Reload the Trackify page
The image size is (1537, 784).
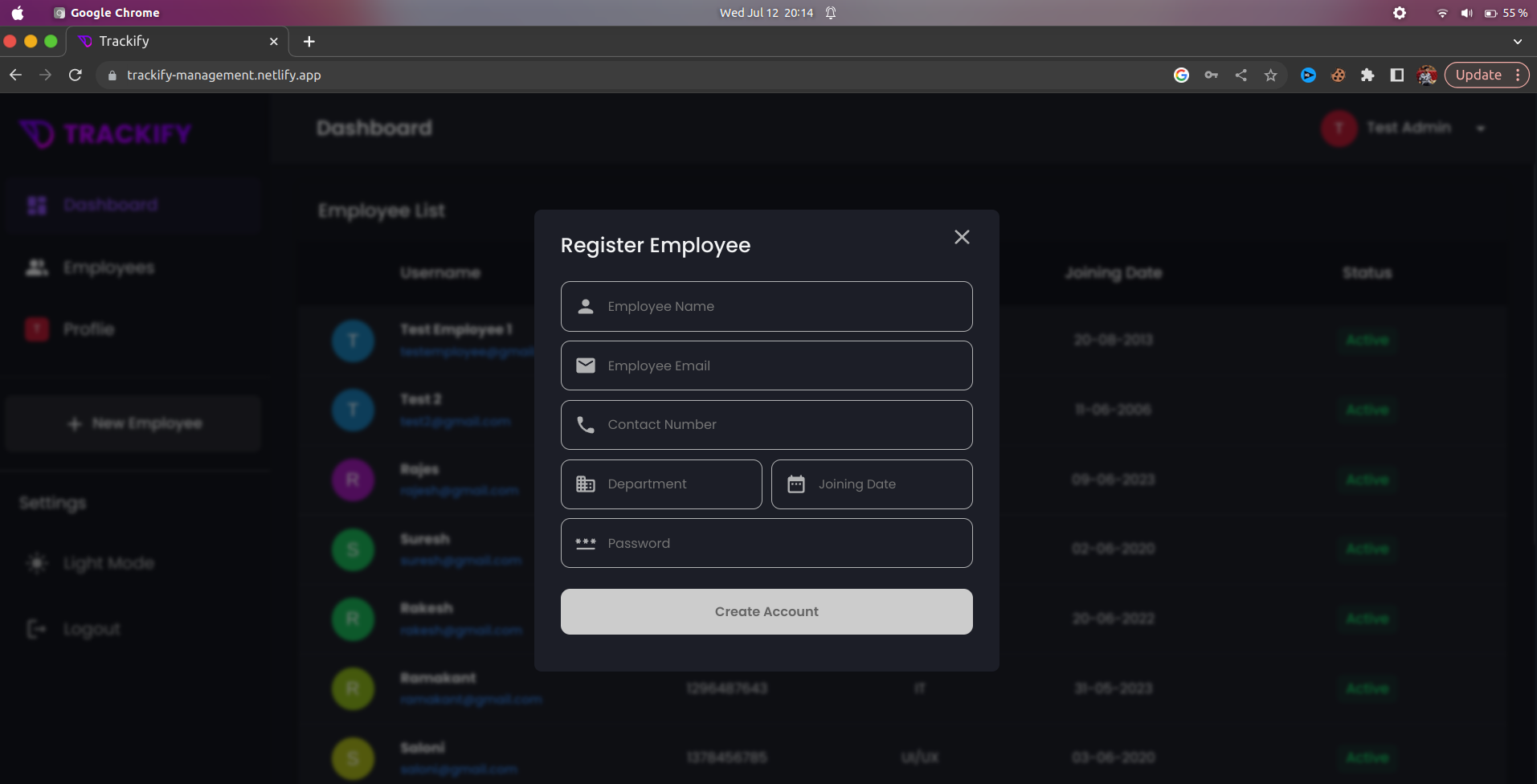[76, 75]
